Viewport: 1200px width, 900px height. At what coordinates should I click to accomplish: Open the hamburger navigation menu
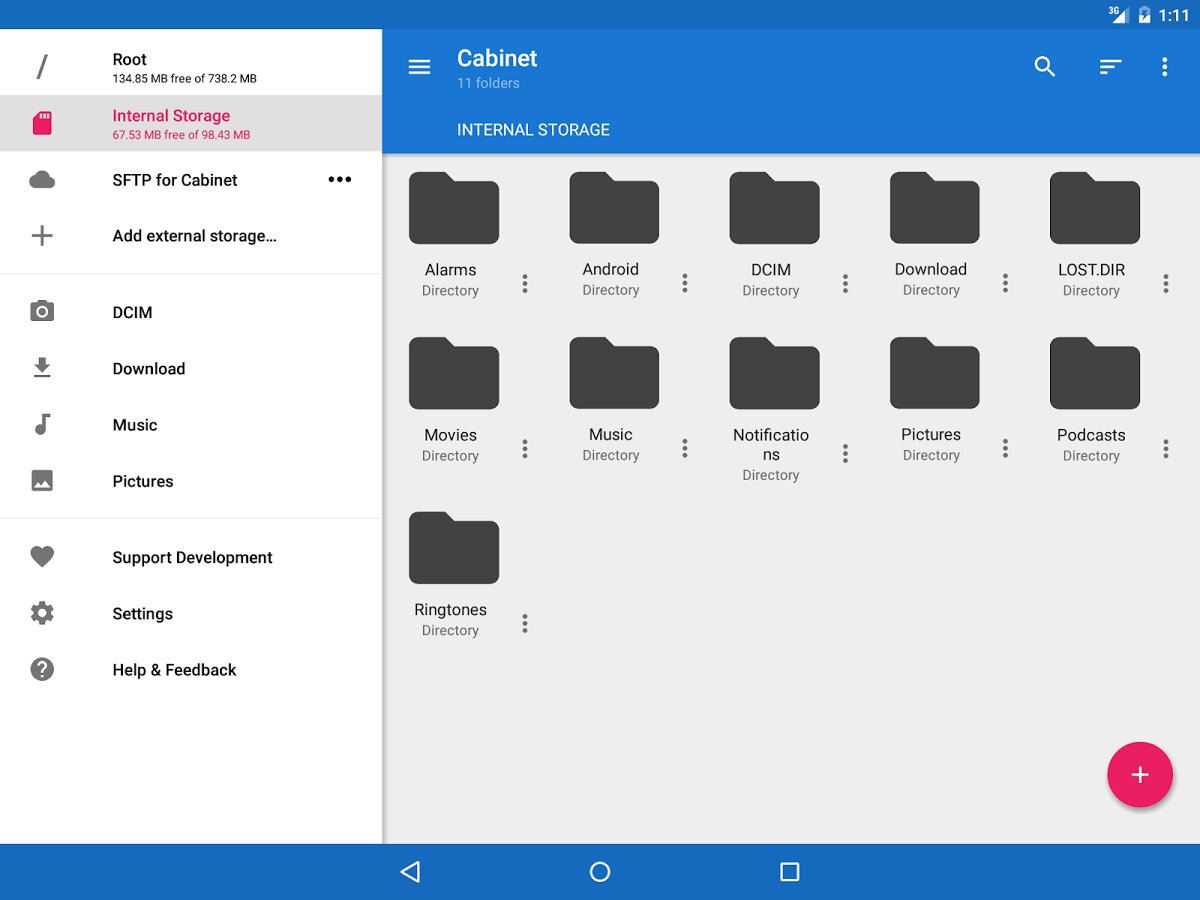[x=420, y=67]
